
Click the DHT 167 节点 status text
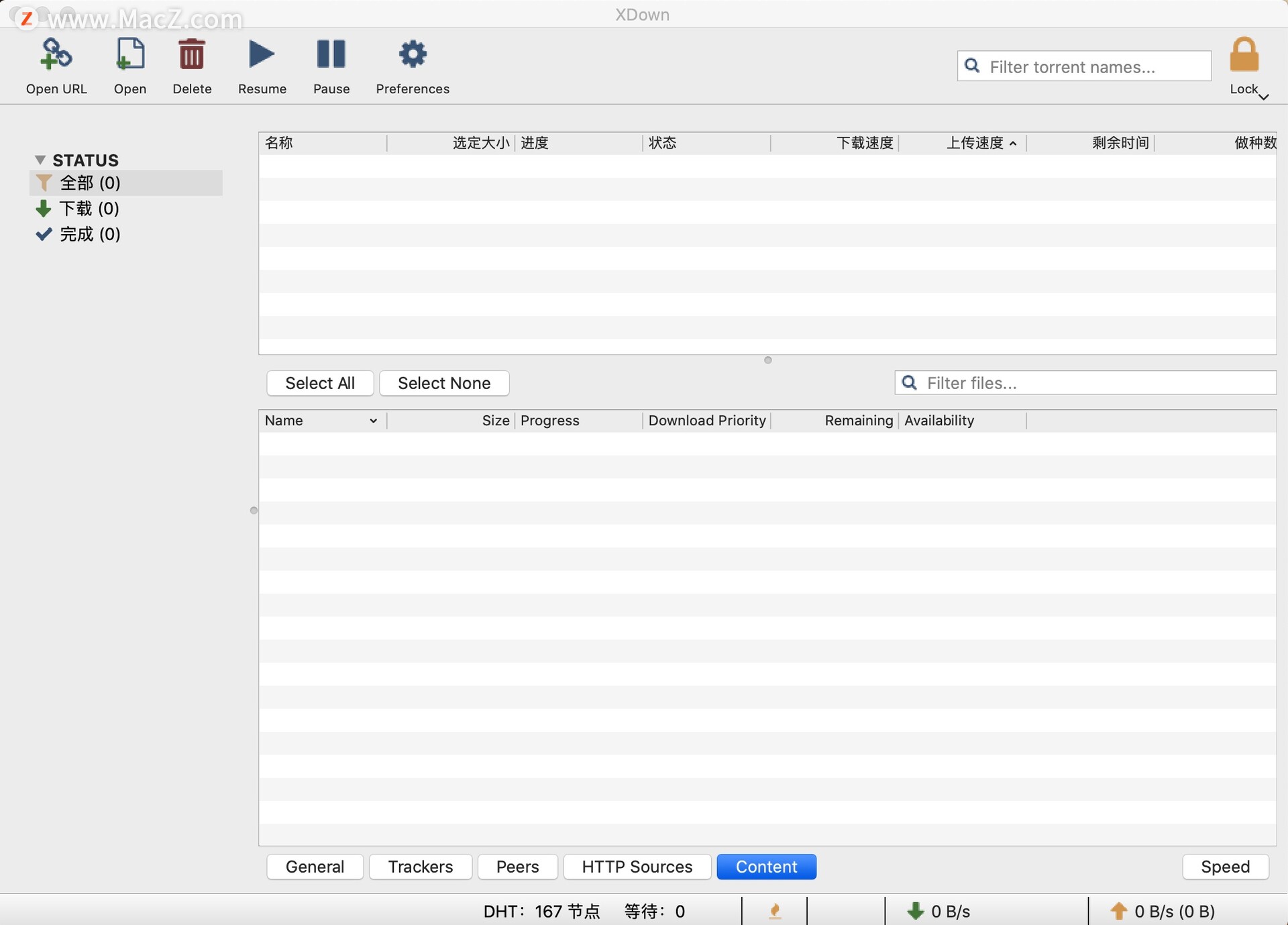click(542, 912)
